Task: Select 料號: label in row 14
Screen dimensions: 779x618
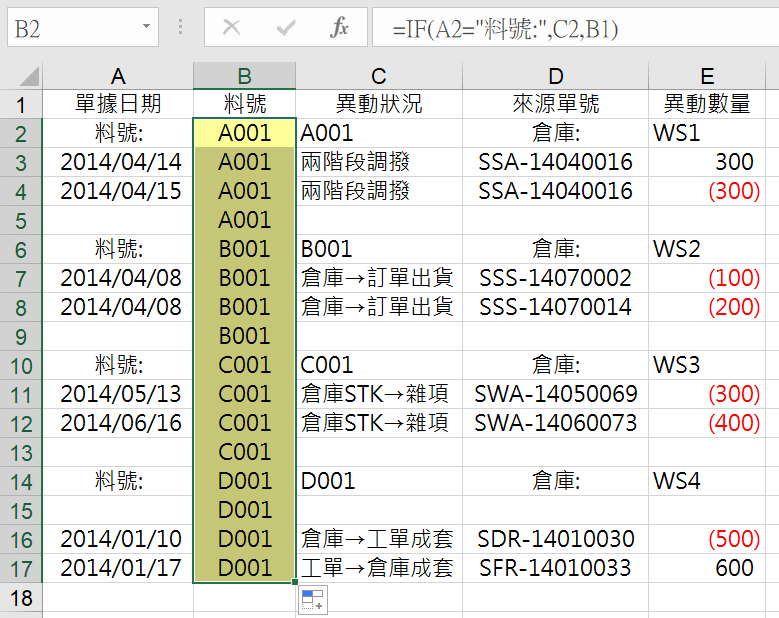Action: pos(118,481)
